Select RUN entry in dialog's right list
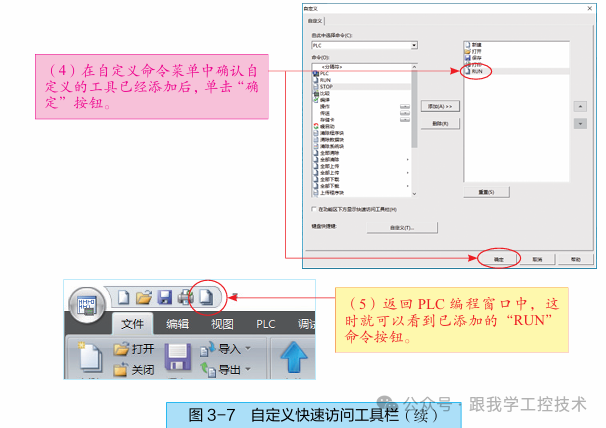 click(516, 71)
